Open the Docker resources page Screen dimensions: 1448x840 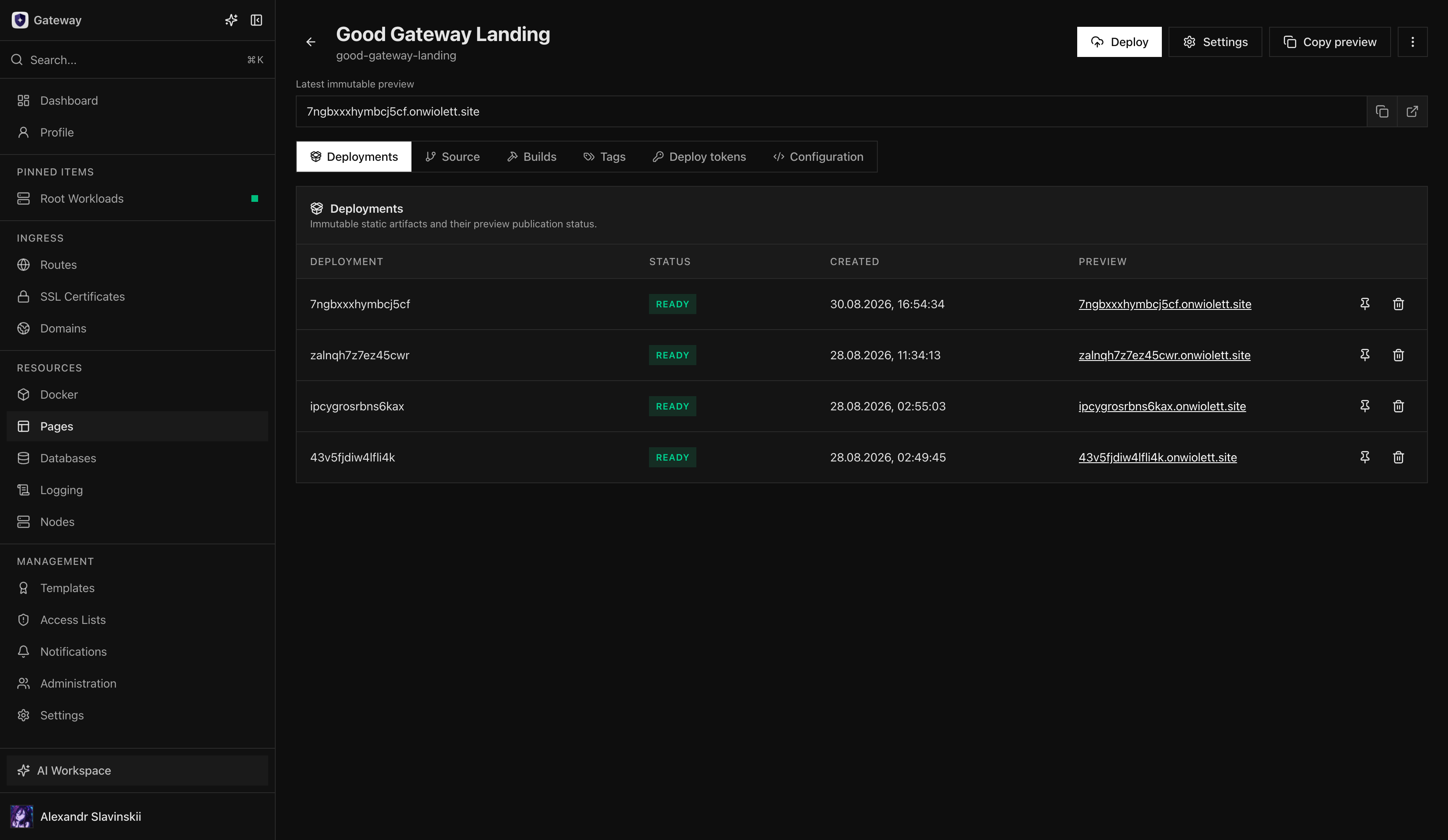137,394
